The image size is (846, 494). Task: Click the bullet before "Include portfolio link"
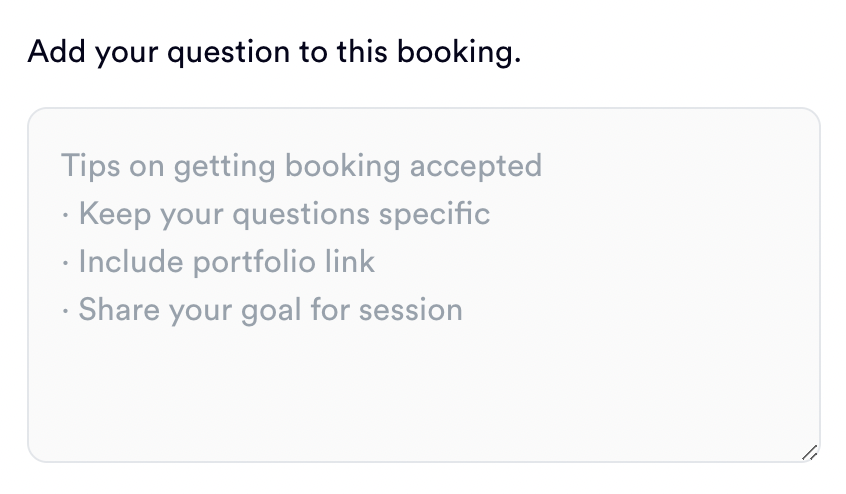[65, 262]
